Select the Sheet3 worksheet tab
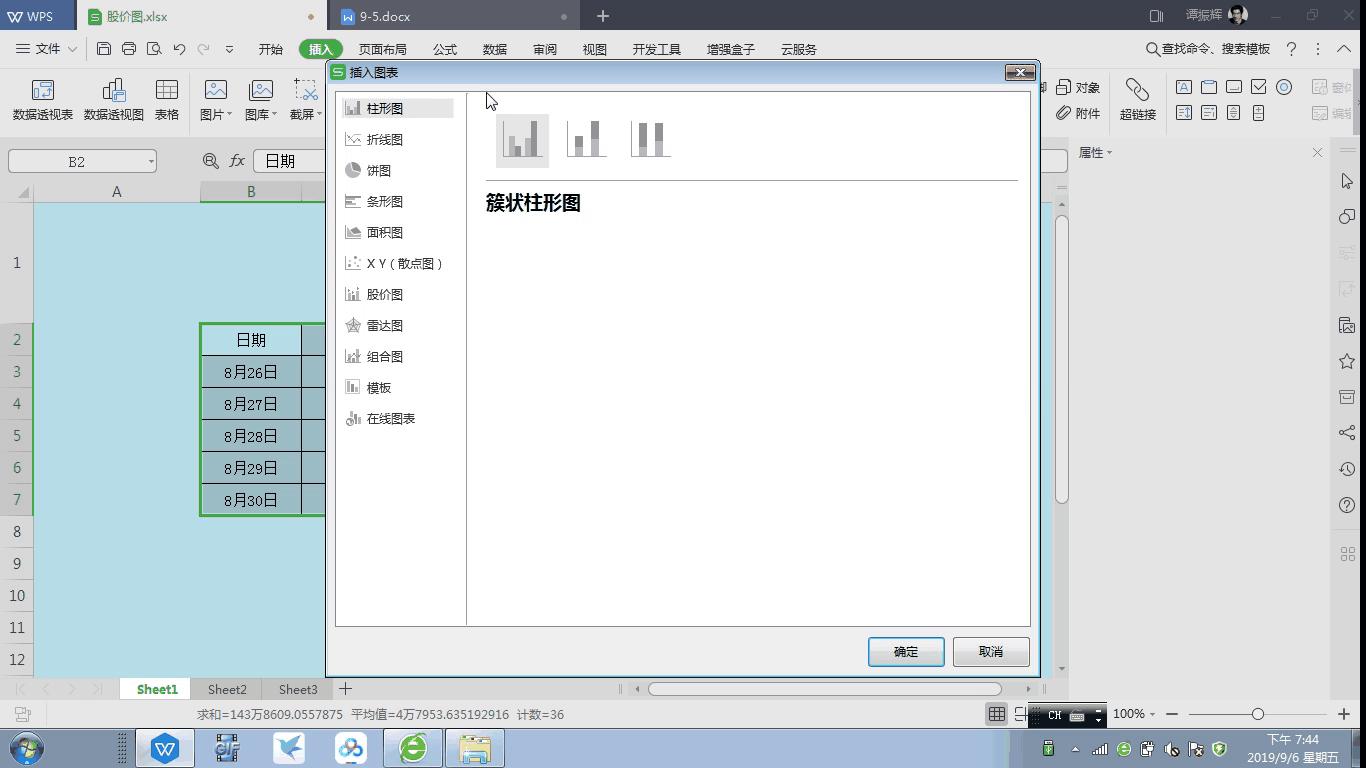Image resolution: width=1366 pixels, height=768 pixels. pyautogui.click(x=298, y=689)
